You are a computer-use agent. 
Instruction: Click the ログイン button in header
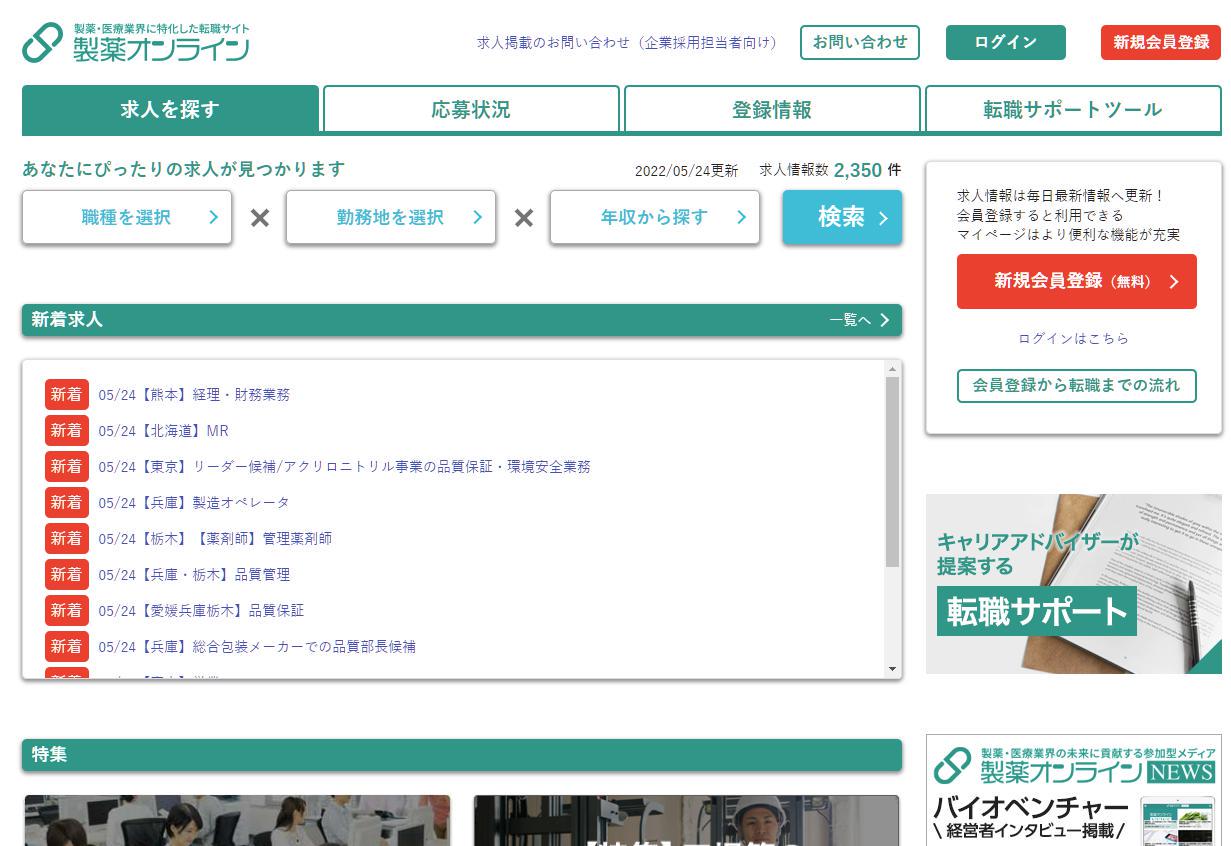click(1005, 43)
